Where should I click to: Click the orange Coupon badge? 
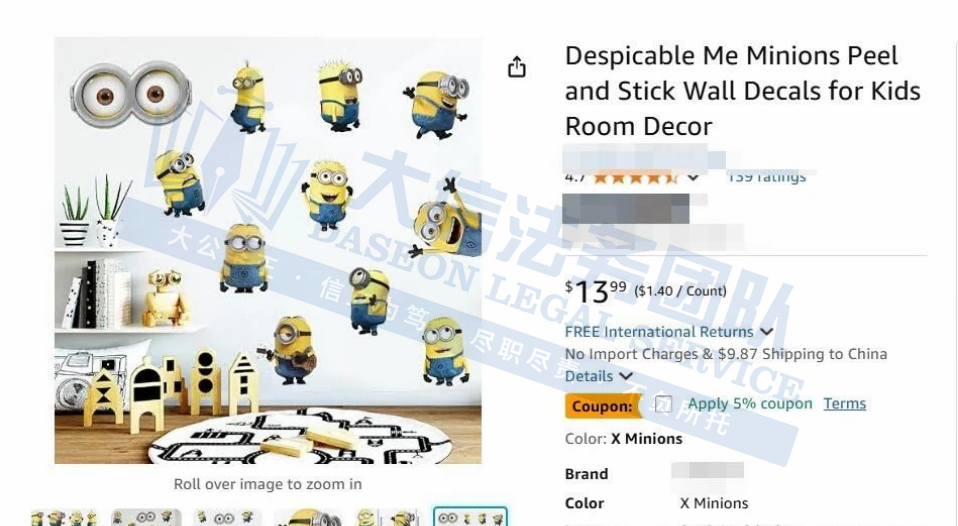tap(603, 406)
